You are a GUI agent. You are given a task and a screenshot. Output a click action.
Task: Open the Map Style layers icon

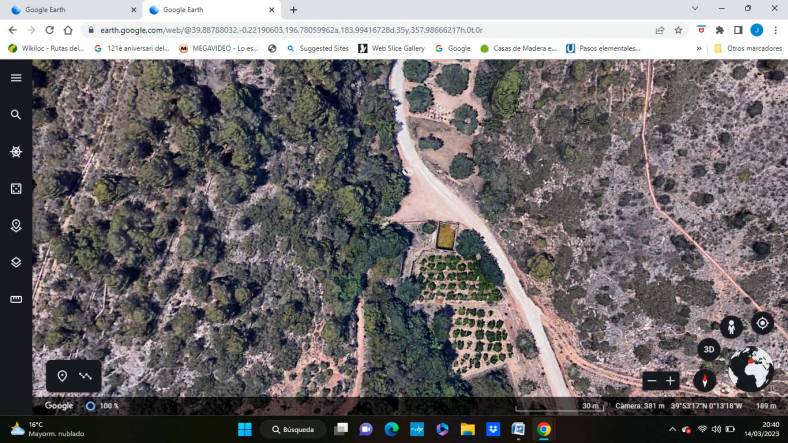point(16,262)
